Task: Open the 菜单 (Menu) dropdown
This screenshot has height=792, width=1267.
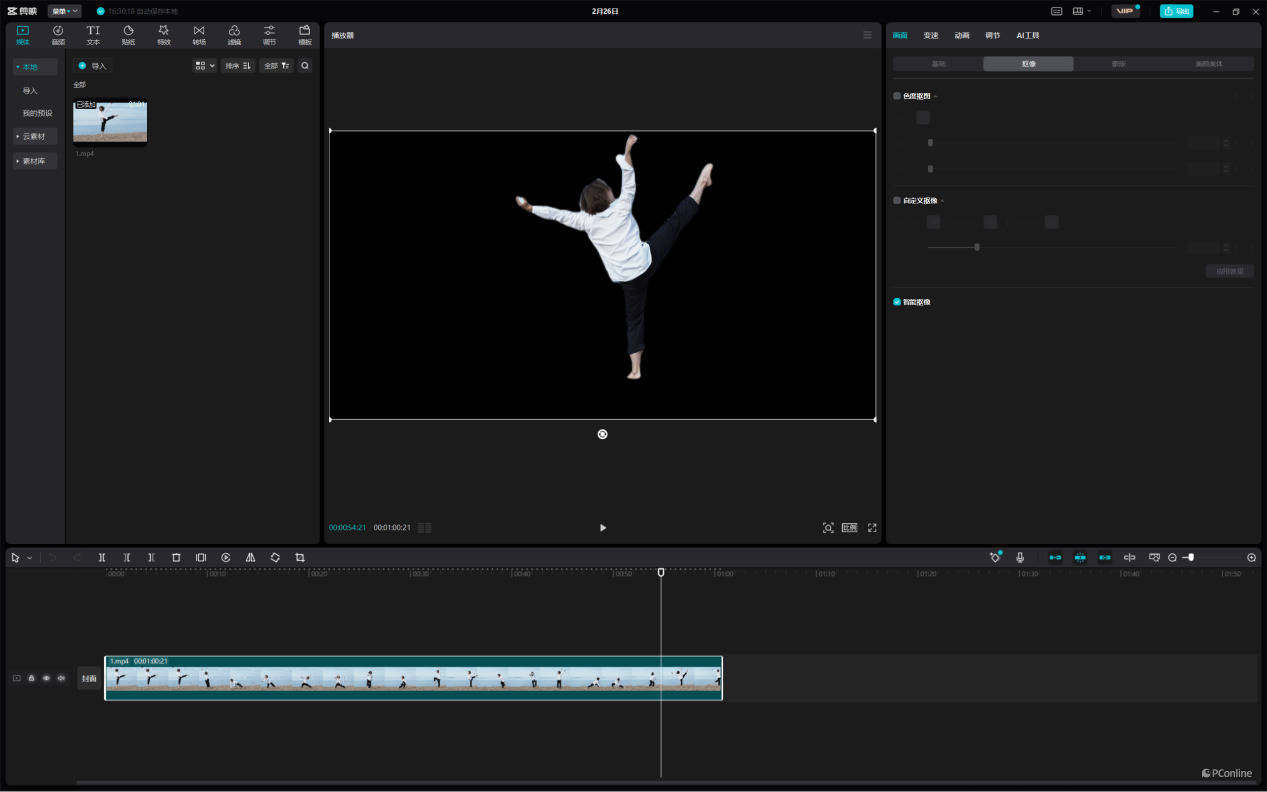Action: [64, 11]
